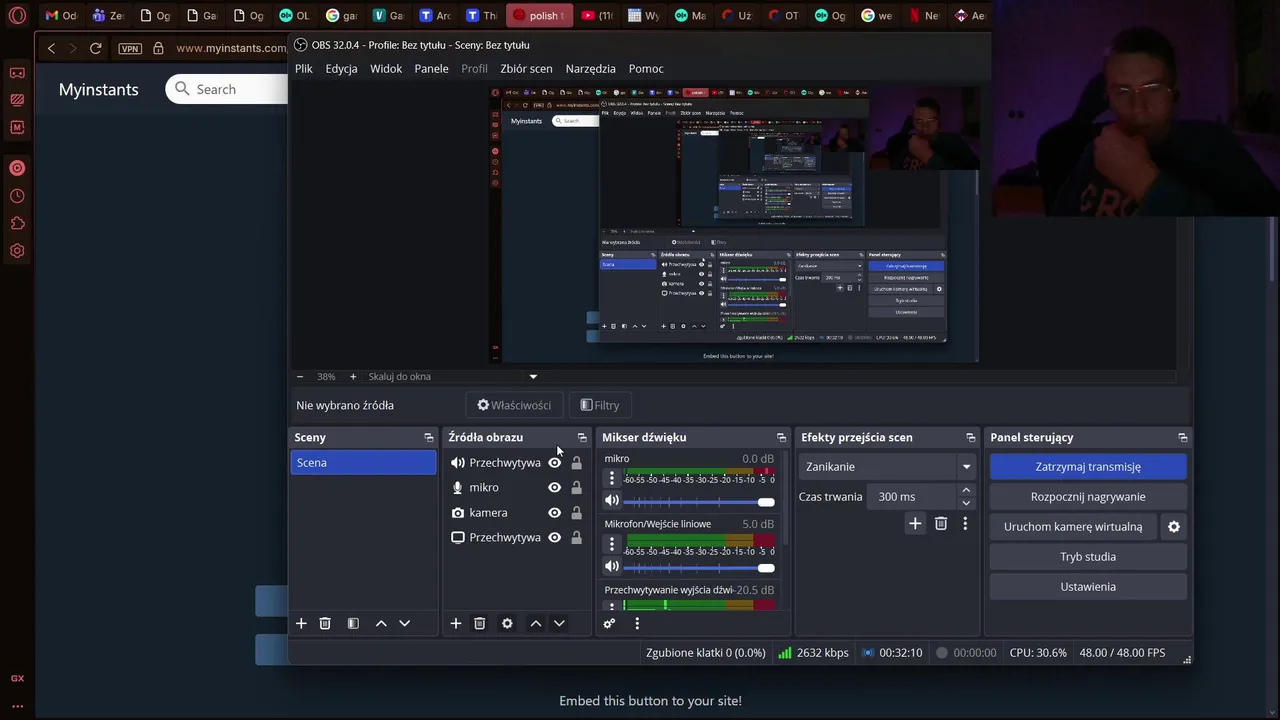
Task: Zoom out the preview with minus icon
Action: tap(300, 377)
